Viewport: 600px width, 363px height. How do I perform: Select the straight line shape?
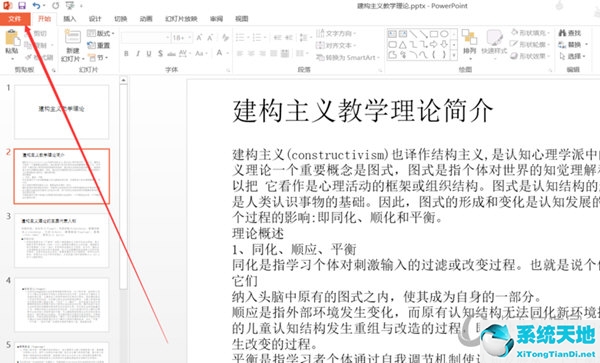point(413,34)
